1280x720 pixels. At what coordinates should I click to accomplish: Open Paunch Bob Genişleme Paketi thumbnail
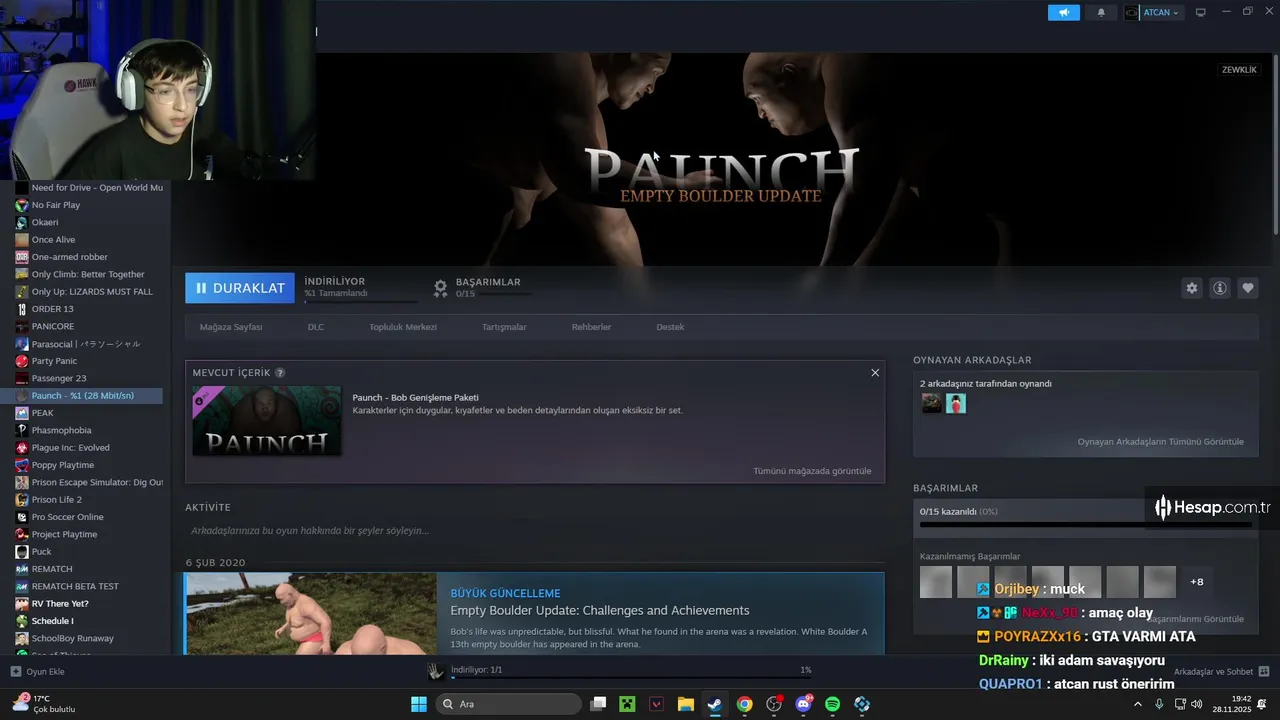pyautogui.click(x=267, y=421)
